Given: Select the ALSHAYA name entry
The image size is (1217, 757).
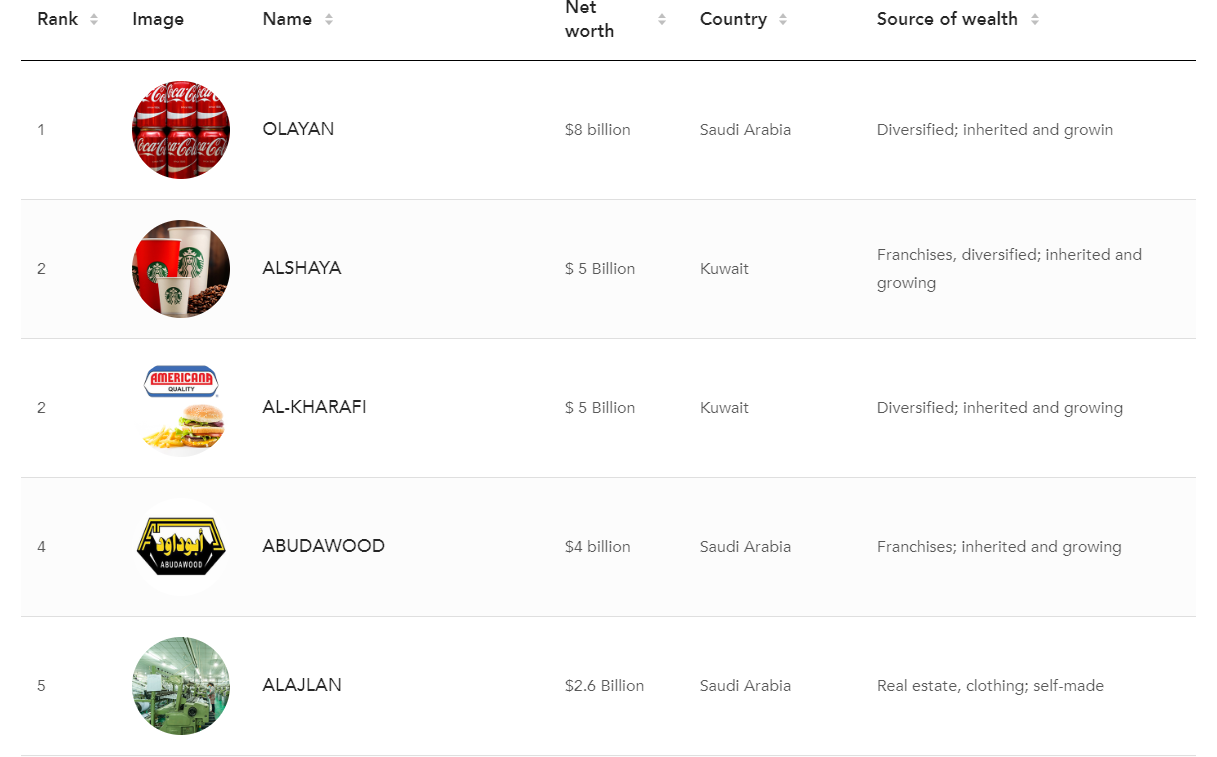Looking at the screenshot, I should [302, 268].
